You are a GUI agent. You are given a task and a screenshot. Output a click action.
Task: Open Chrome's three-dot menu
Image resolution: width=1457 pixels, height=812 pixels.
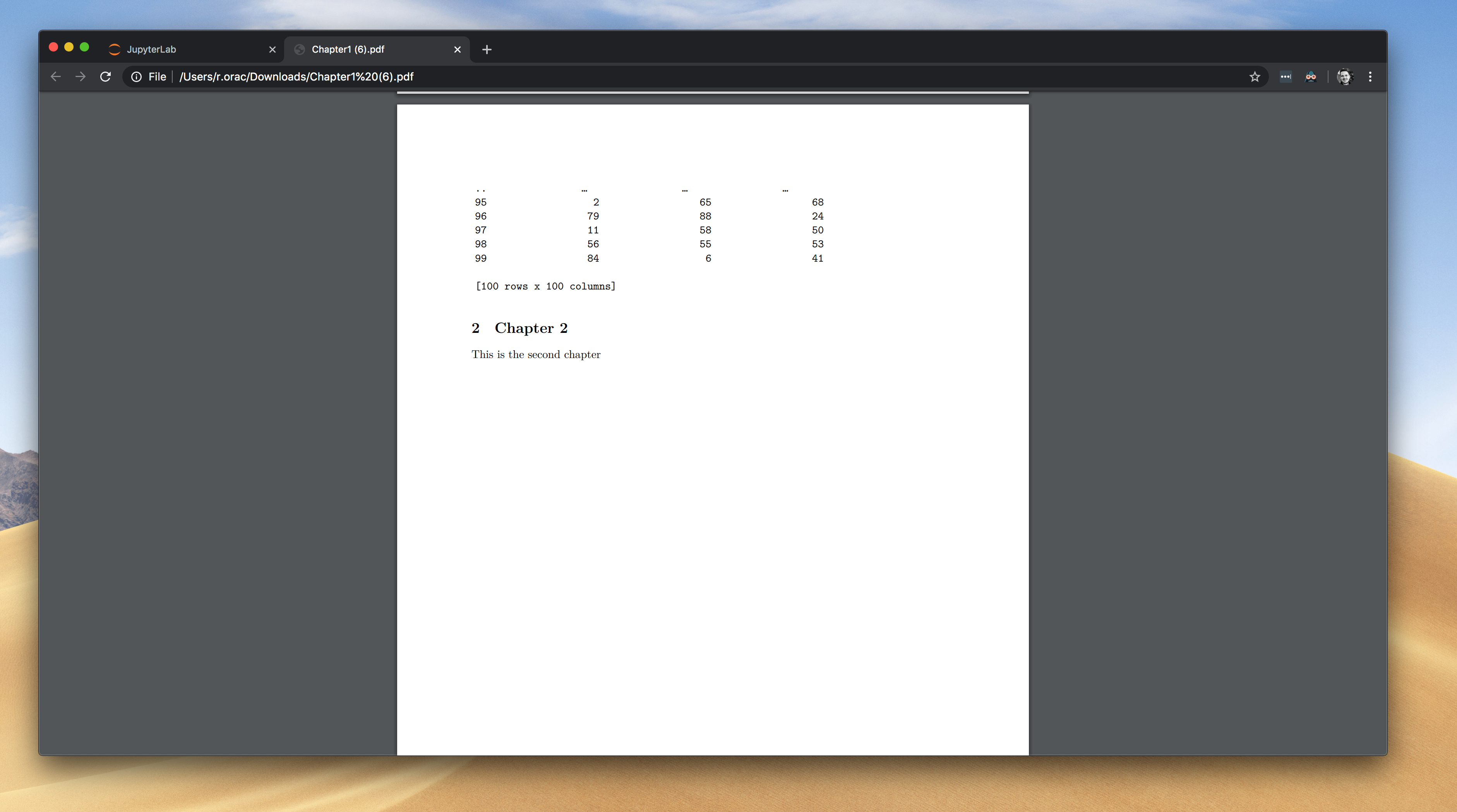pos(1370,76)
